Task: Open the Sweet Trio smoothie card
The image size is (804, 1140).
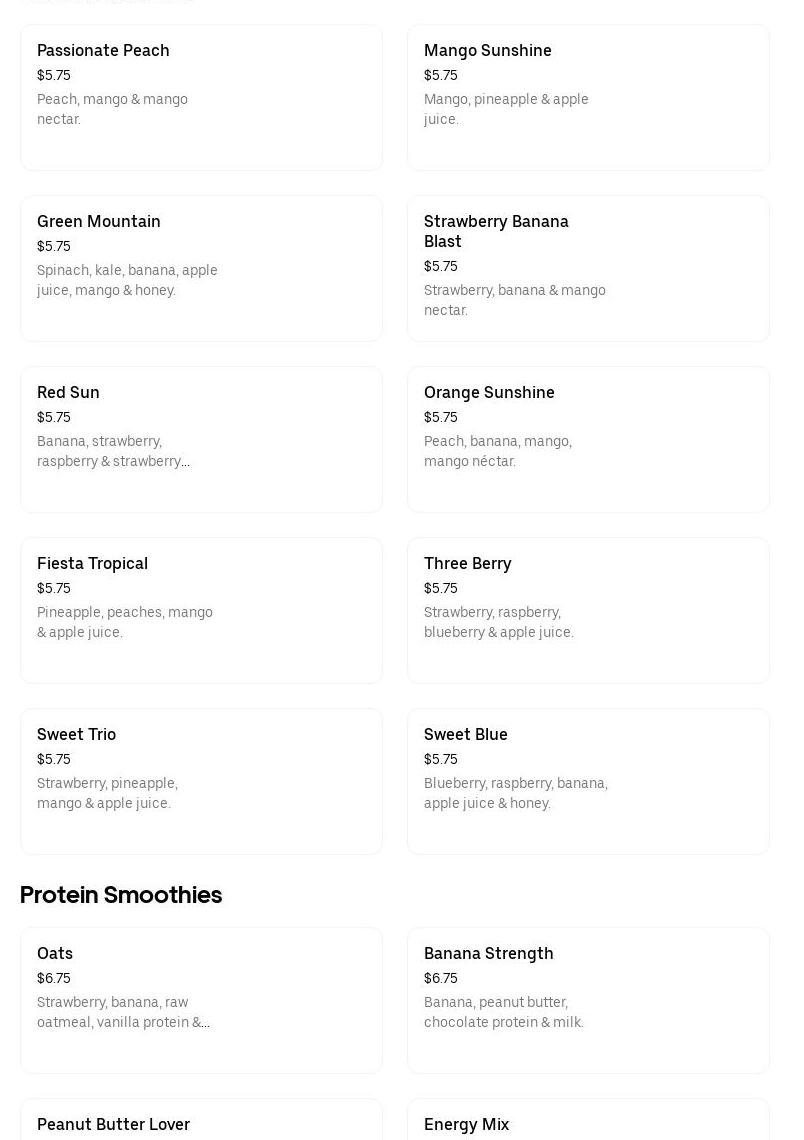Action: click(x=201, y=781)
